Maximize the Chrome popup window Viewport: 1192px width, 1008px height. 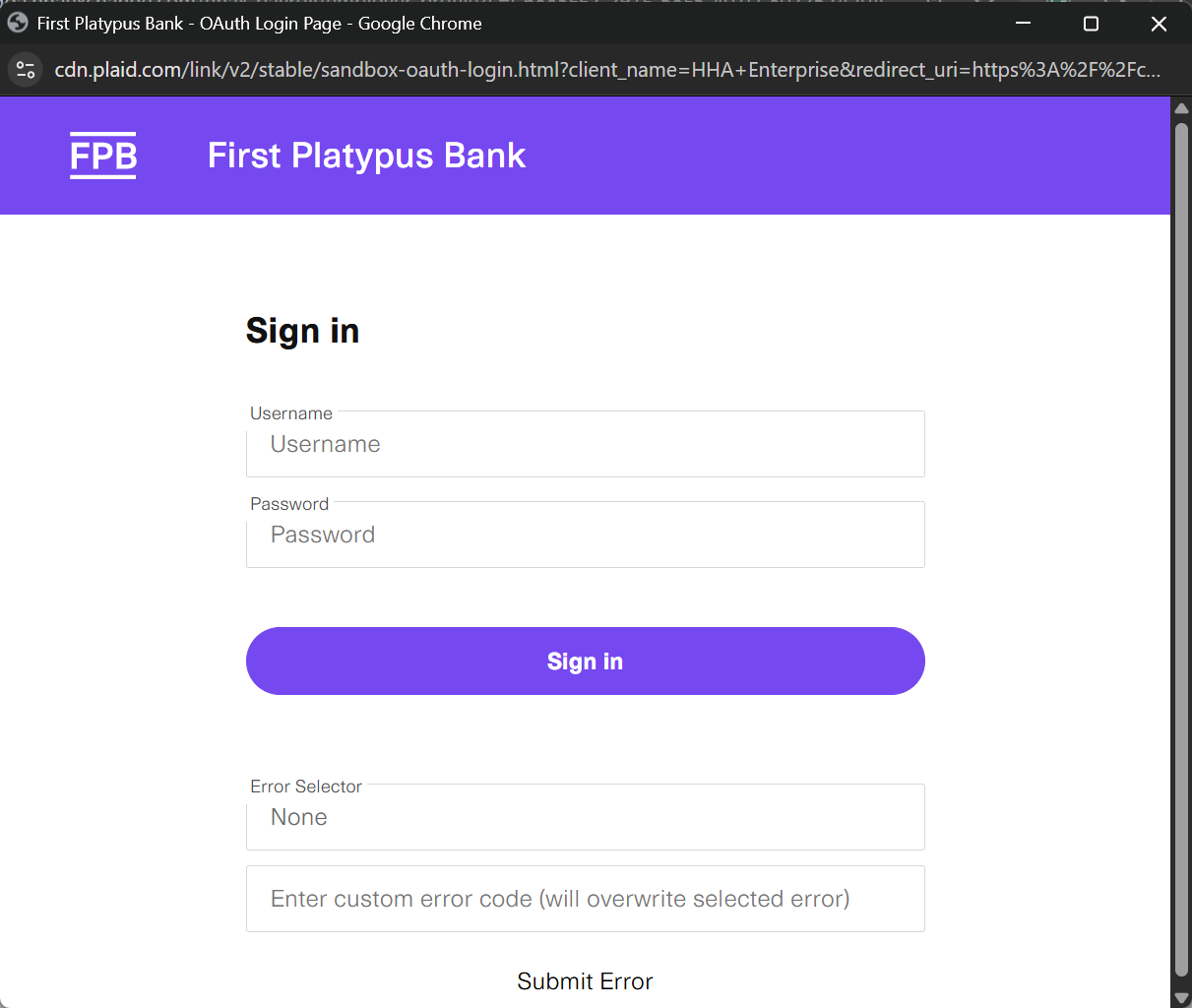coord(1091,24)
